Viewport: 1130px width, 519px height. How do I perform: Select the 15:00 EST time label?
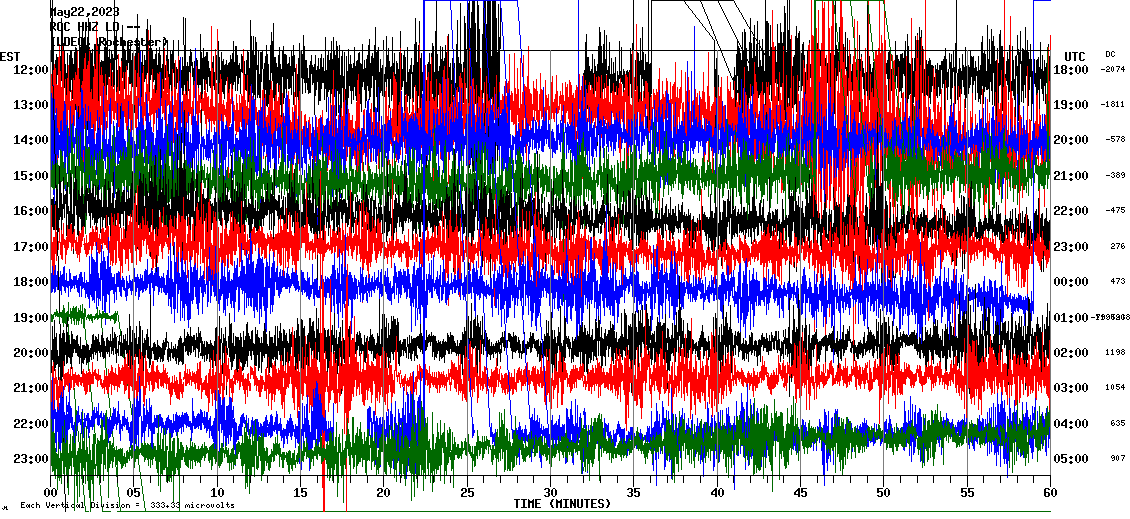31,176
